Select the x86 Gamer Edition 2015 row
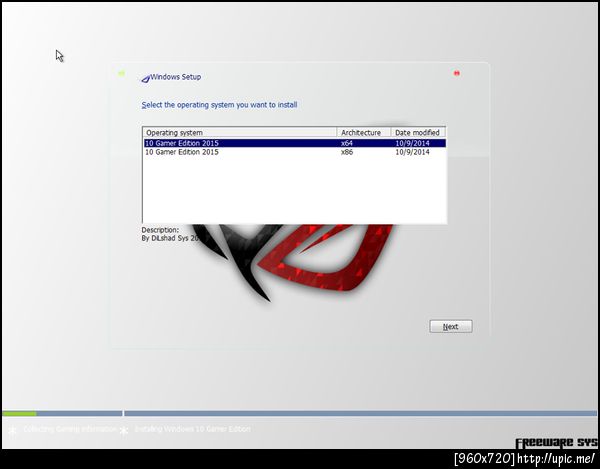The height and width of the screenshot is (469, 600). tap(295, 152)
